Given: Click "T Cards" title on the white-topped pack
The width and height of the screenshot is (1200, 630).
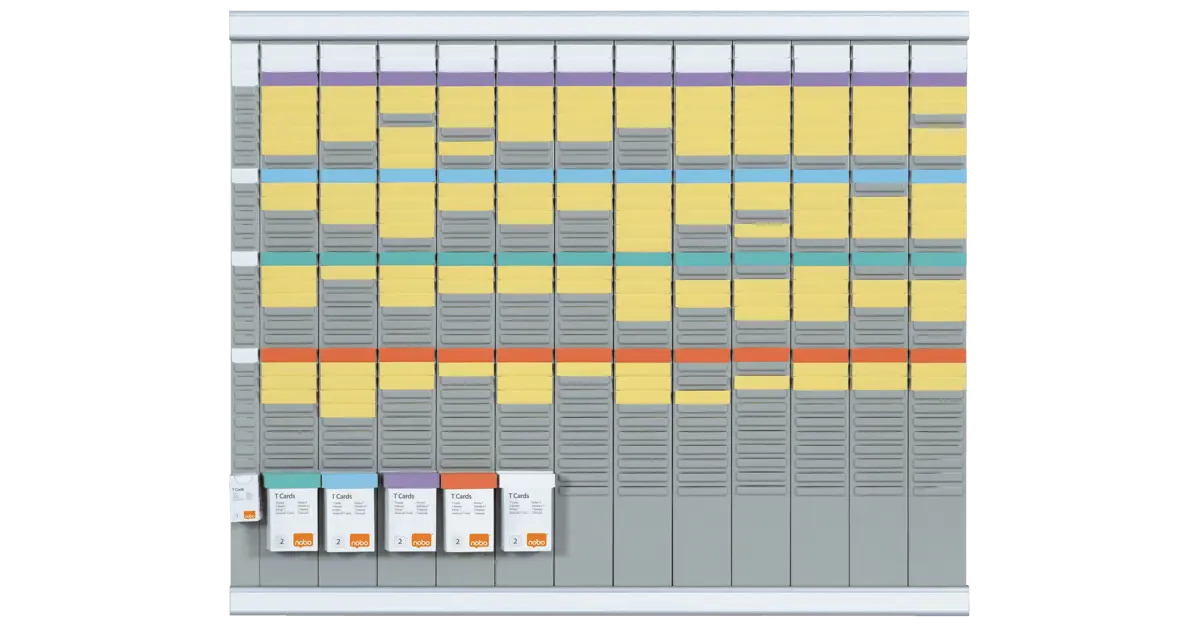Looking at the screenshot, I should [x=519, y=496].
